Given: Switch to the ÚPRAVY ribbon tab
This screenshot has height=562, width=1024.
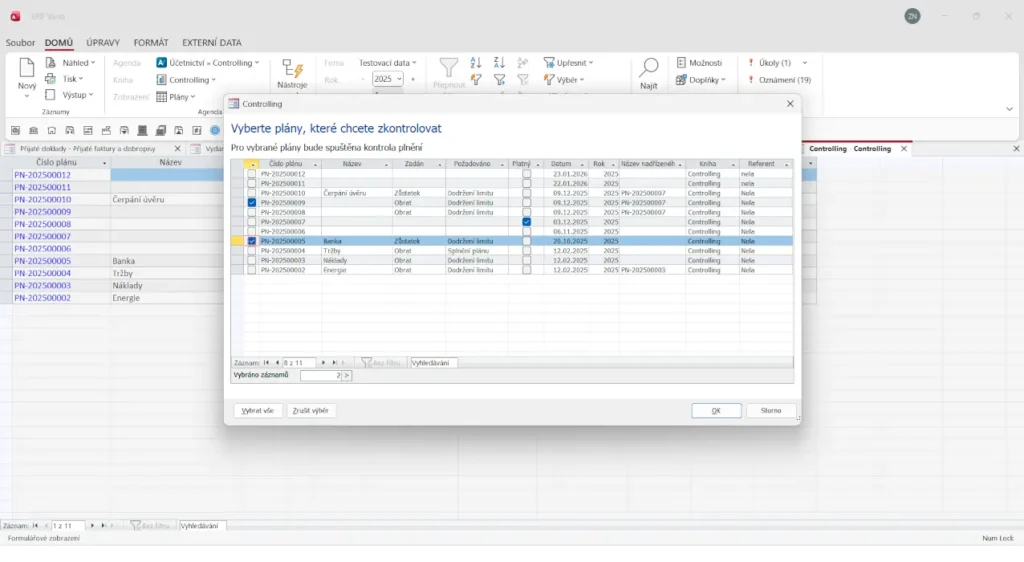Looking at the screenshot, I should 103,43.
